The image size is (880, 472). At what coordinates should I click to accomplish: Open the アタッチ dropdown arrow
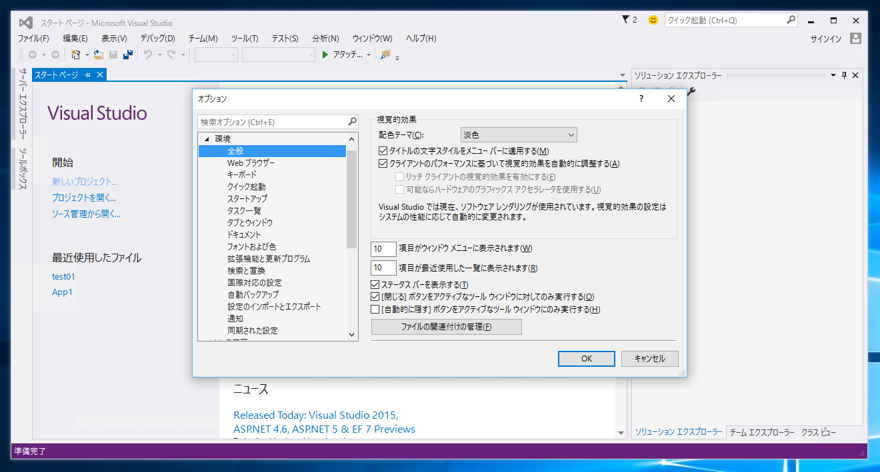368,55
